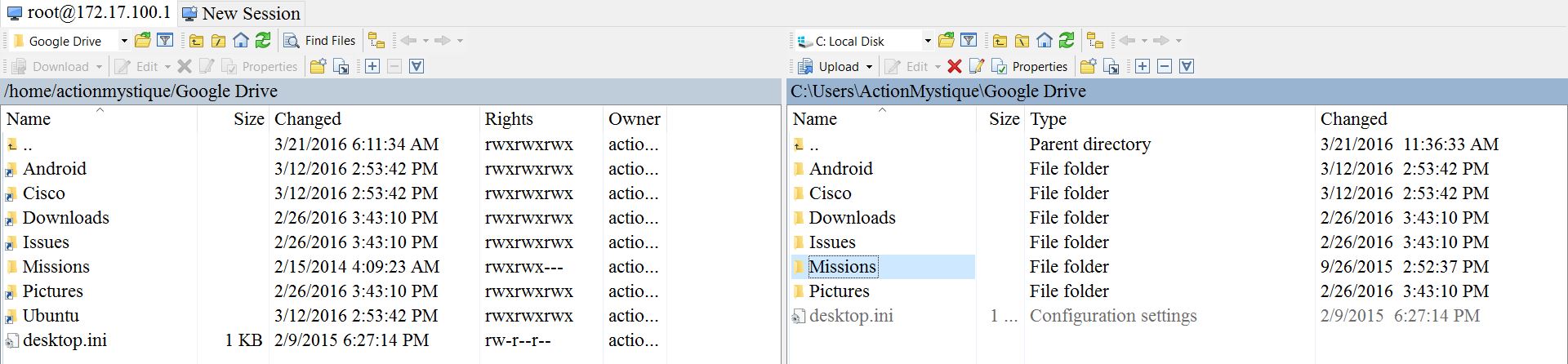Expand the C: Local Disk drive dropdown
This screenshot has height=364, width=1568.
point(927,41)
